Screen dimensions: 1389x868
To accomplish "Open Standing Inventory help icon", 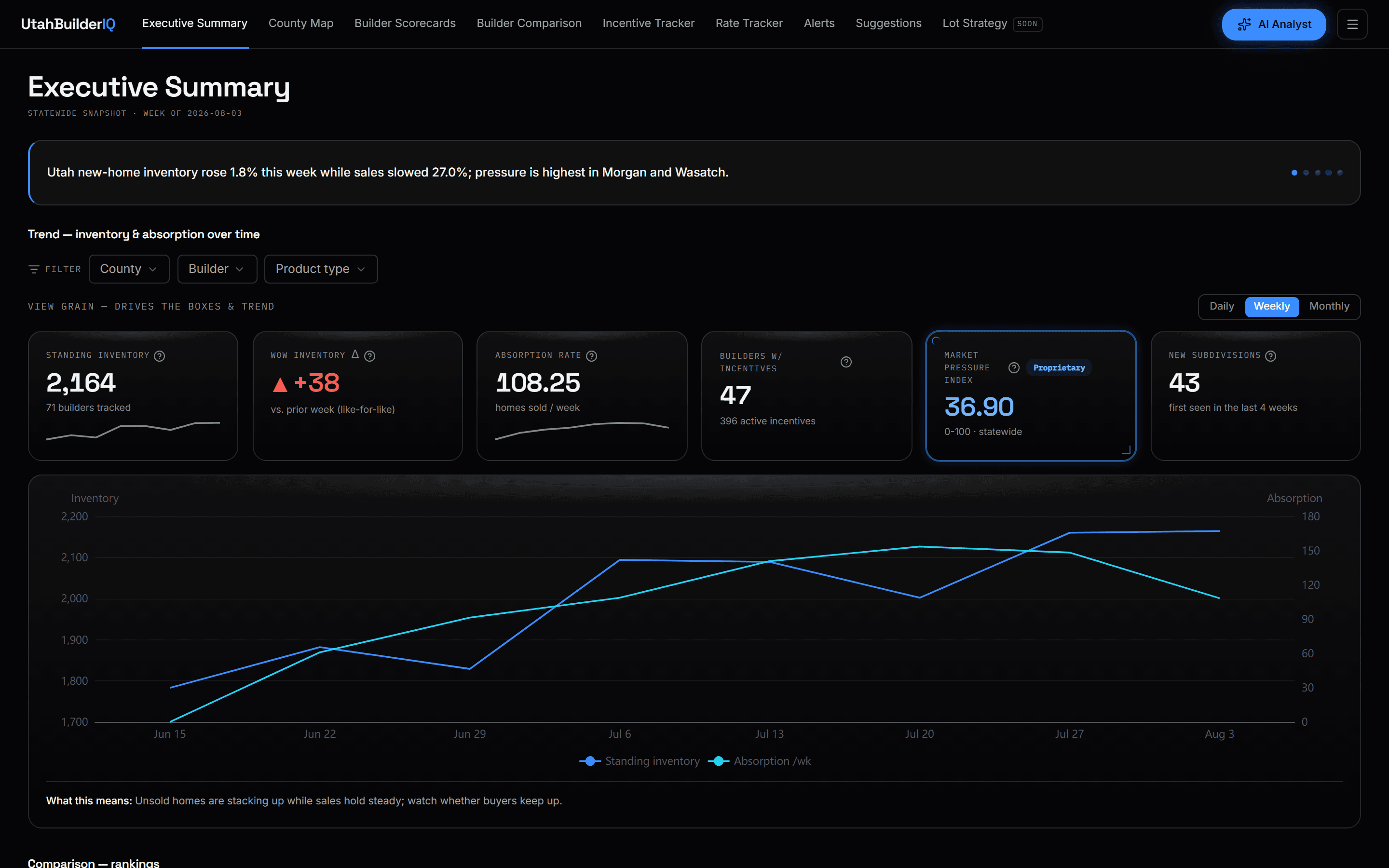I will [160, 356].
